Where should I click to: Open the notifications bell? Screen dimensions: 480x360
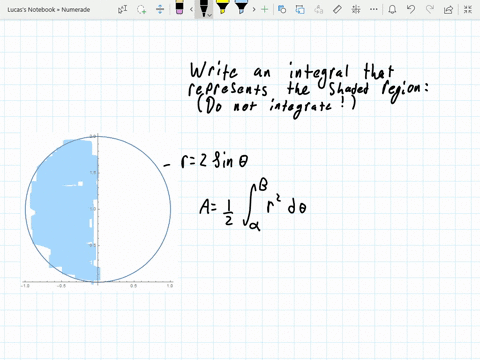pyautogui.click(x=392, y=9)
